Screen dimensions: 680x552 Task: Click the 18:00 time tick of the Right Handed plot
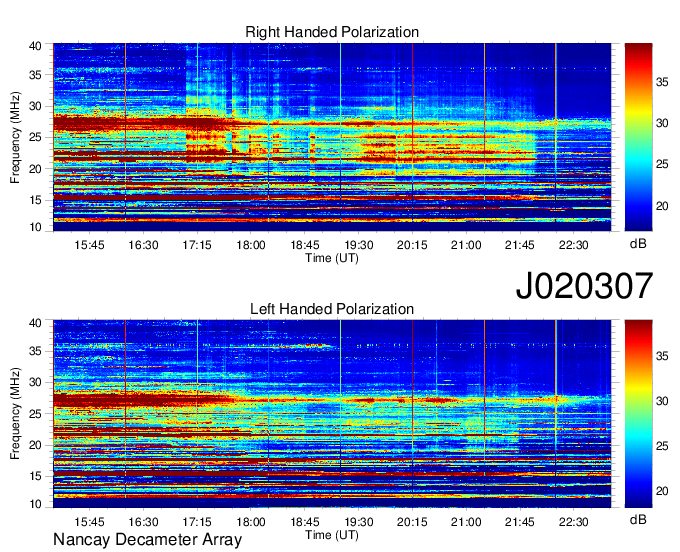(x=251, y=245)
